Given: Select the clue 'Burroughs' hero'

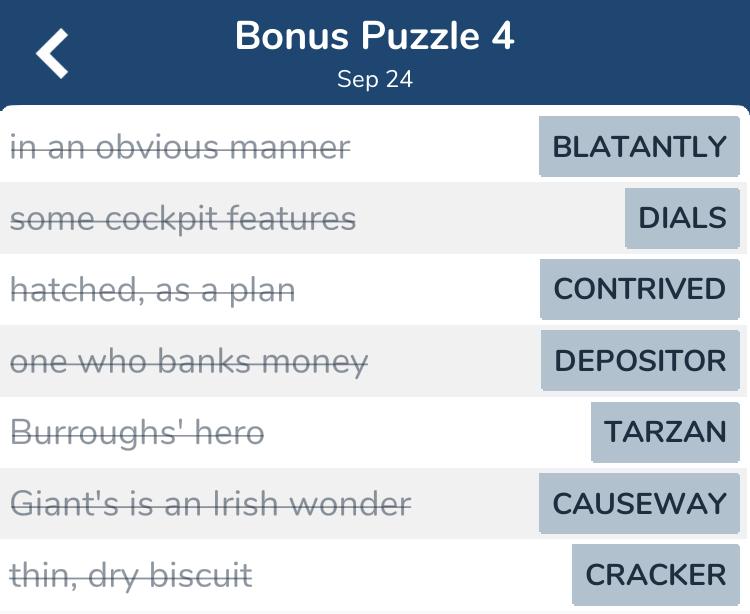Looking at the screenshot, I should point(137,433).
